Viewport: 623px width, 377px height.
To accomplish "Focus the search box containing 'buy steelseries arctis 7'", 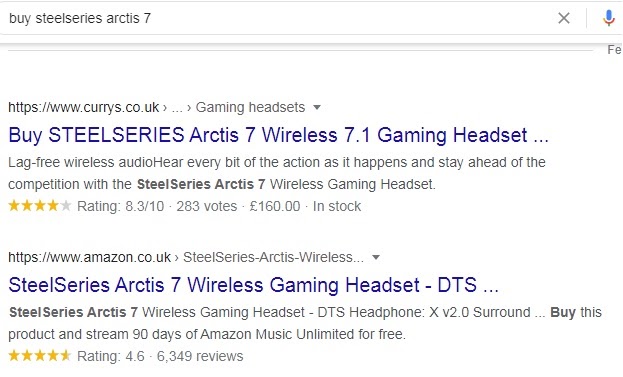I will 278,18.
